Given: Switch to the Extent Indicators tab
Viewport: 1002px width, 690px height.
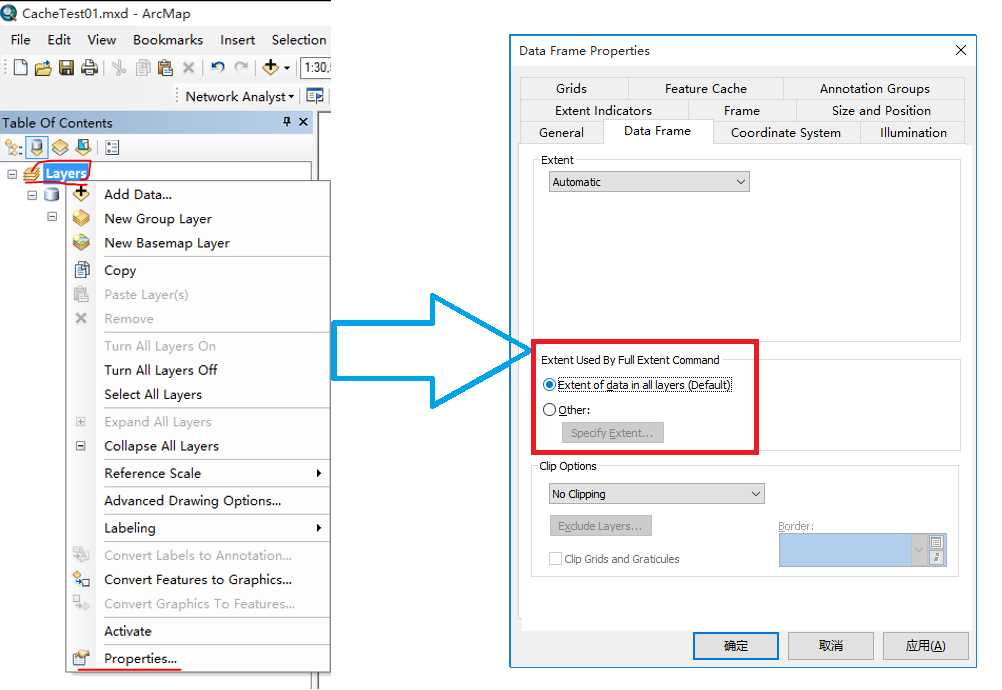Looking at the screenshot, I should click(603, 111).
